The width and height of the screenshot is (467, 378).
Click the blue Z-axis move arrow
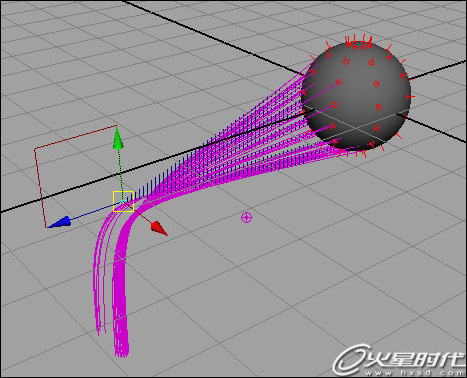[x=60, y=222]
